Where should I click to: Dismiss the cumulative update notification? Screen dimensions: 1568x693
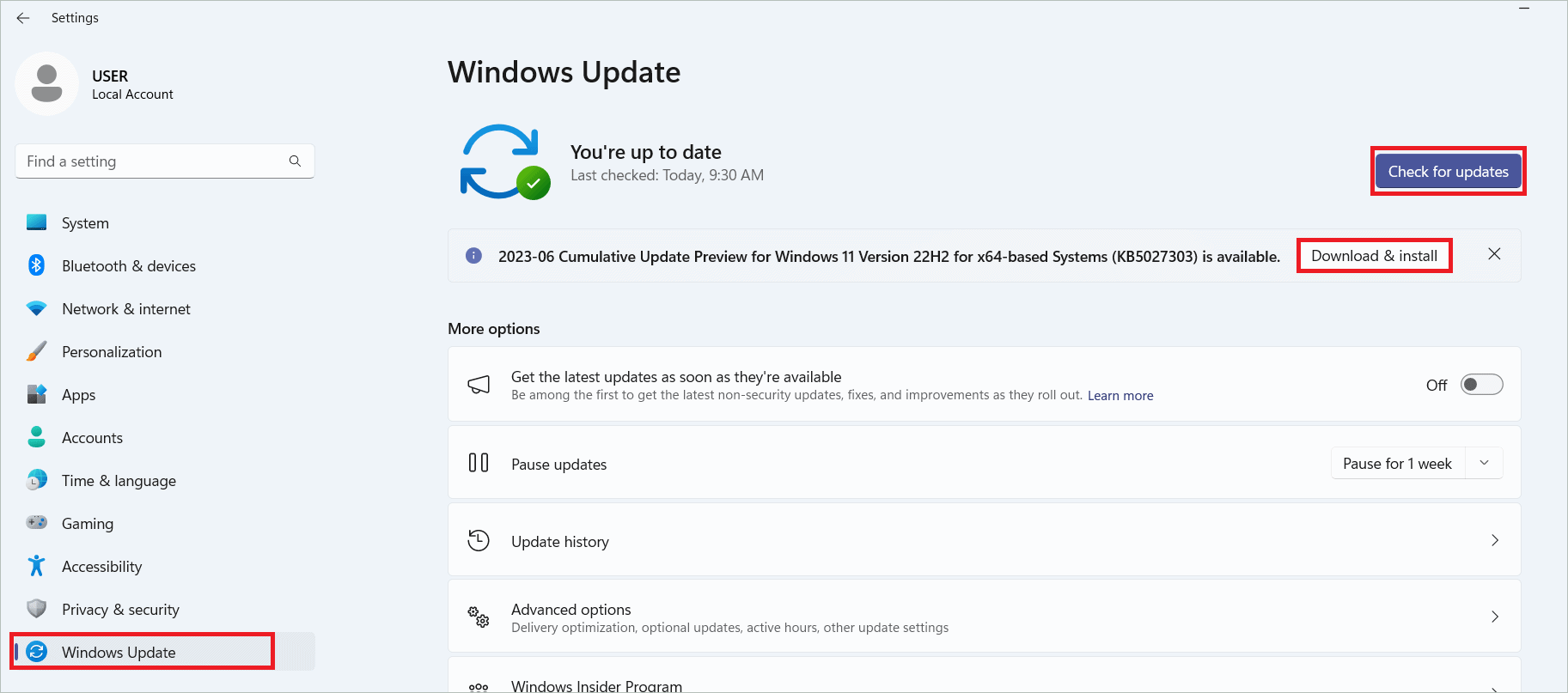tap(1494, 254)
